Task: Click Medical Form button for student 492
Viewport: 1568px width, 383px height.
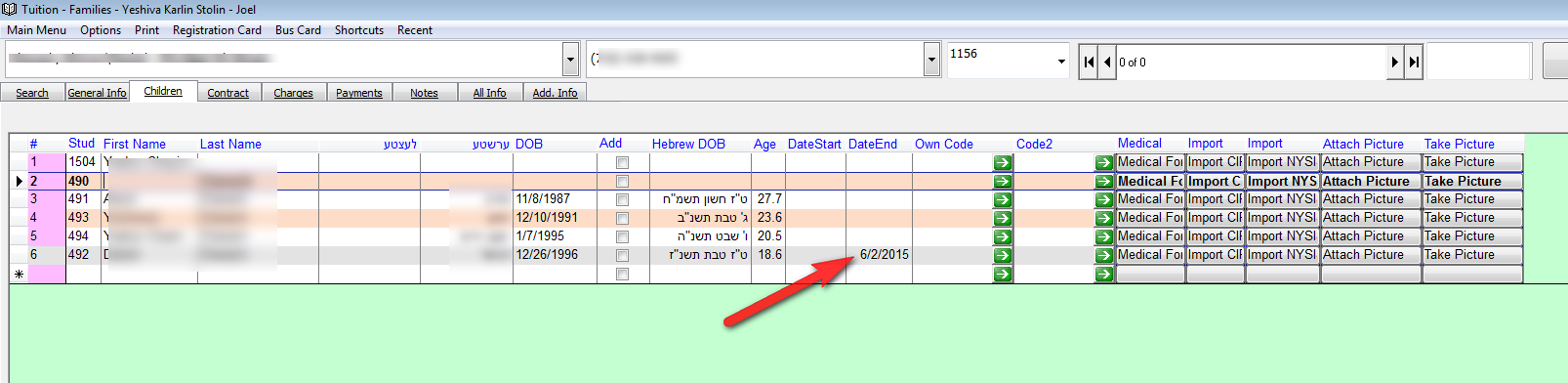Action: [1150, 255]
